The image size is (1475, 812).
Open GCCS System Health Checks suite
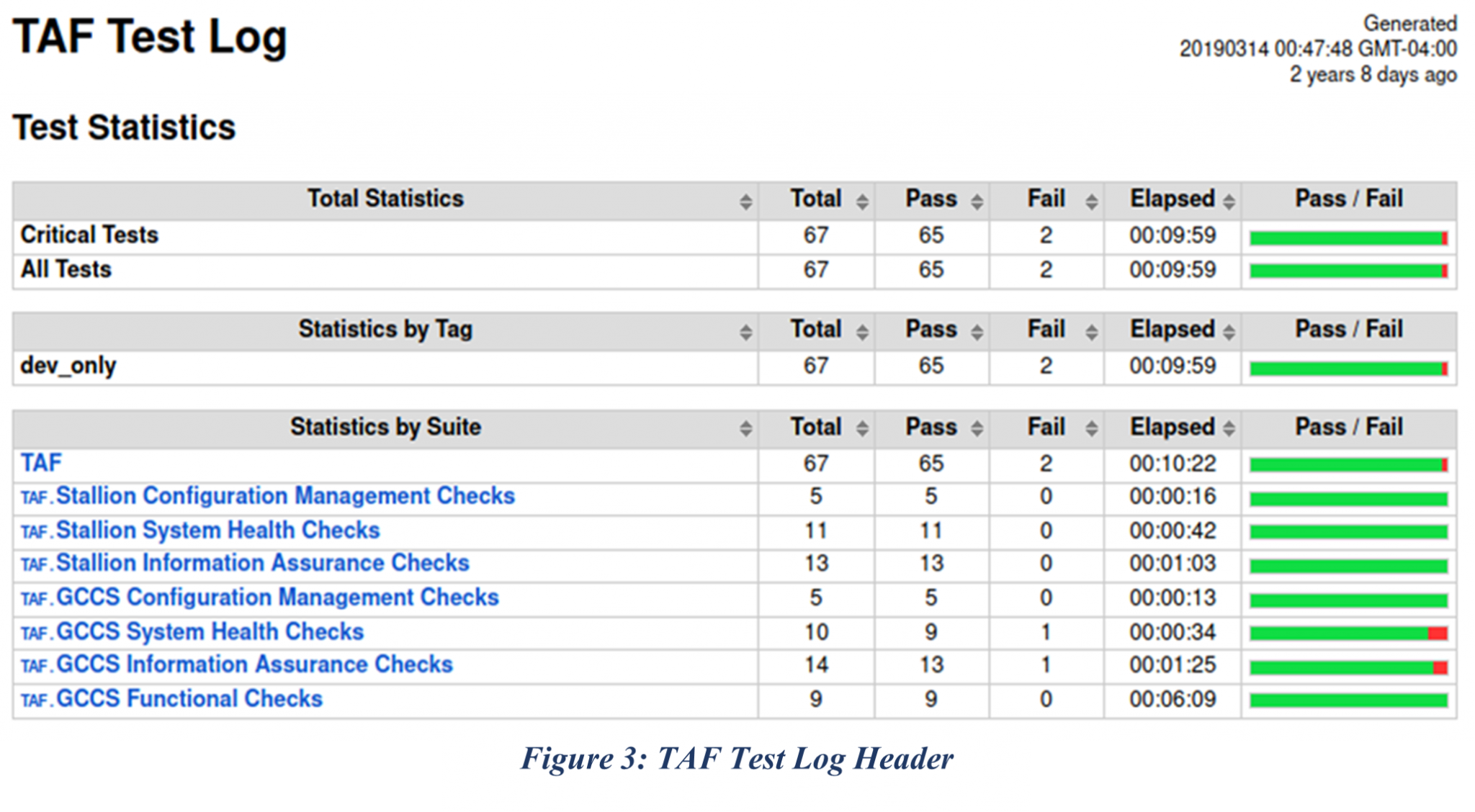[210, 632]
